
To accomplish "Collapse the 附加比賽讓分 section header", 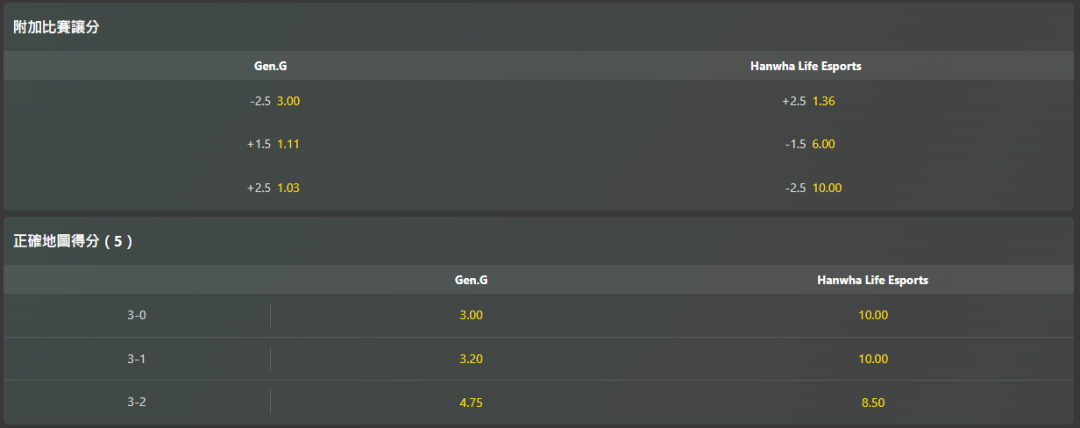I will [56, 28].
